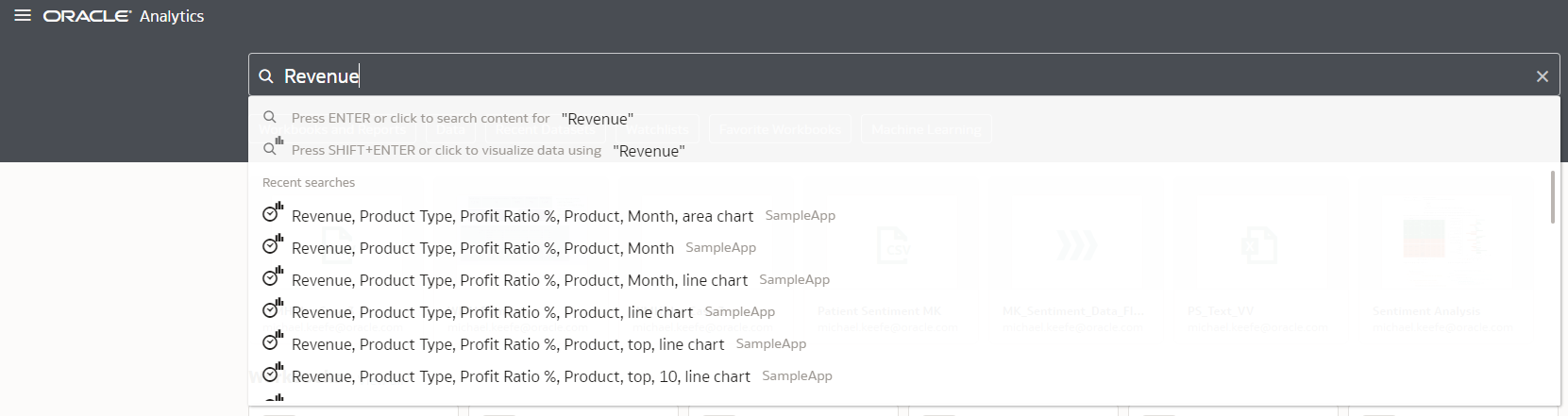Click history icon beside Product, Month search
The image size is (1568, 416).
[x=272, y=246]
